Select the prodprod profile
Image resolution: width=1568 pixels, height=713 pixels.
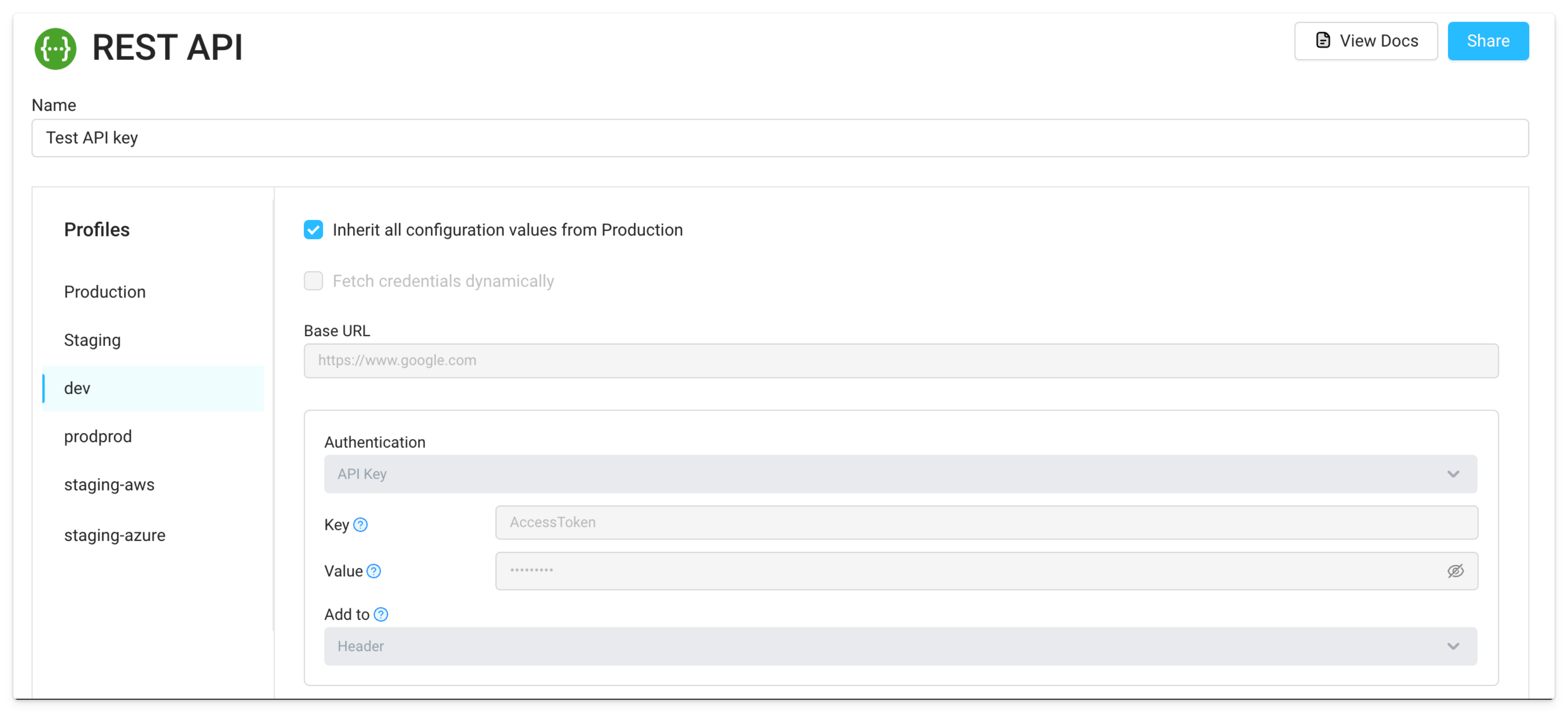pos(97,436)
